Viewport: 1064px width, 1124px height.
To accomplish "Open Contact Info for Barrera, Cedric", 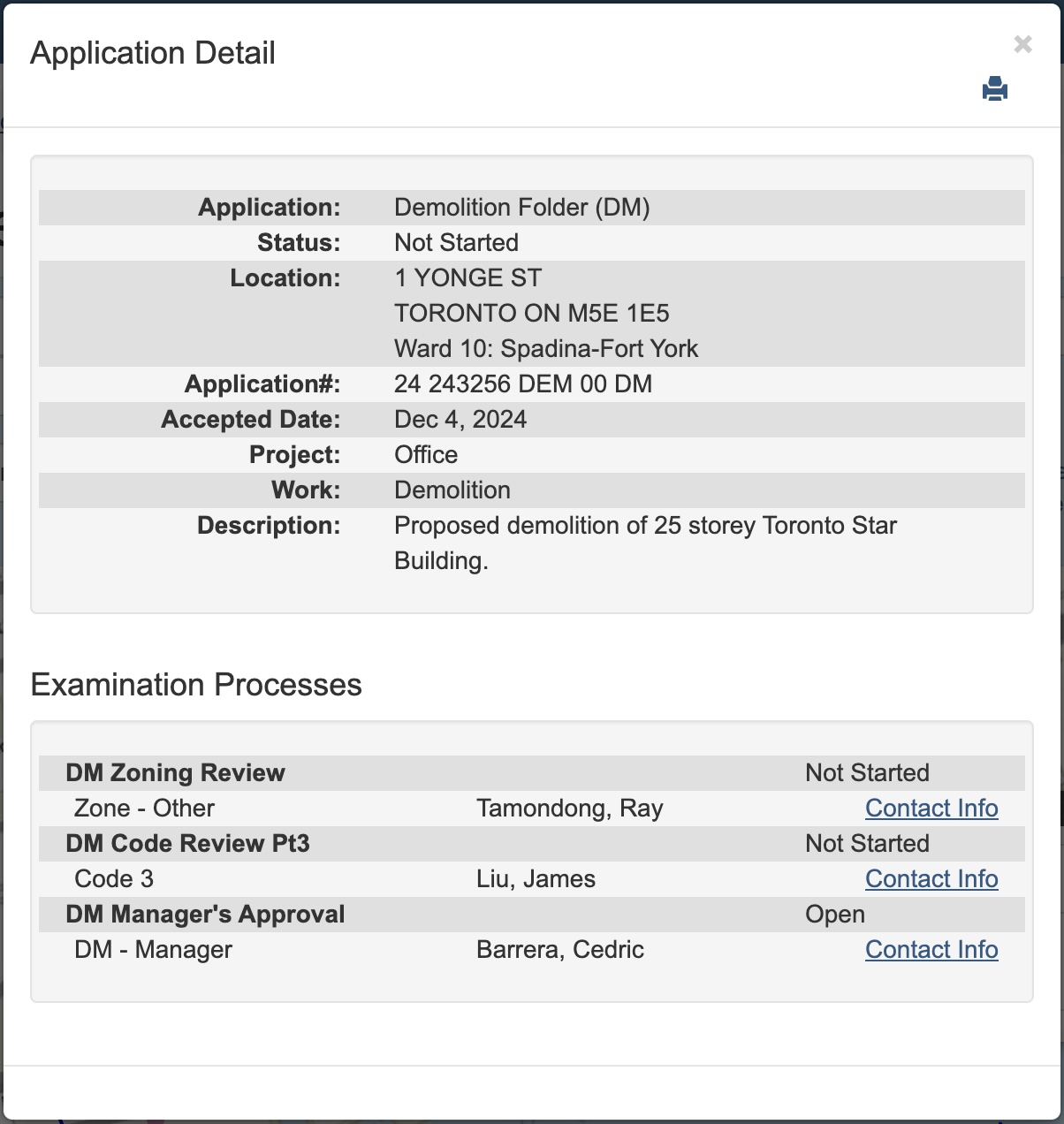I will tap(931, 950).
